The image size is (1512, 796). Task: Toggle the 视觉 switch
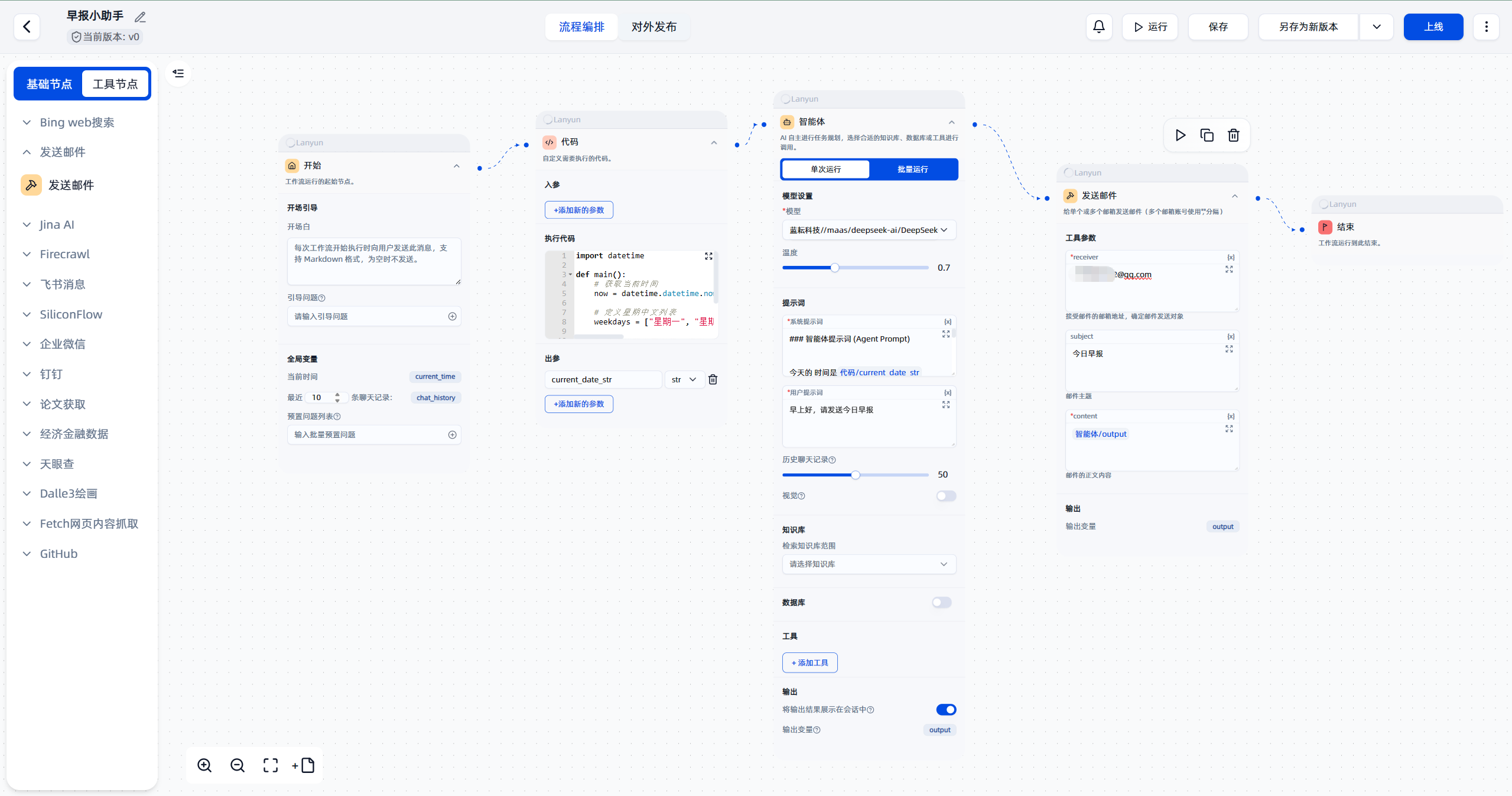coord(945,496)
